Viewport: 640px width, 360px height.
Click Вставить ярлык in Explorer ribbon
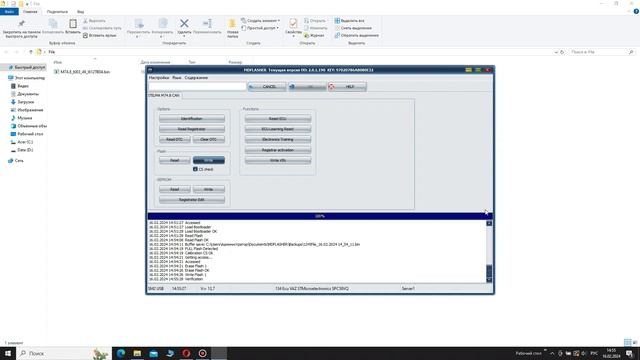click(x=100, y=36)
